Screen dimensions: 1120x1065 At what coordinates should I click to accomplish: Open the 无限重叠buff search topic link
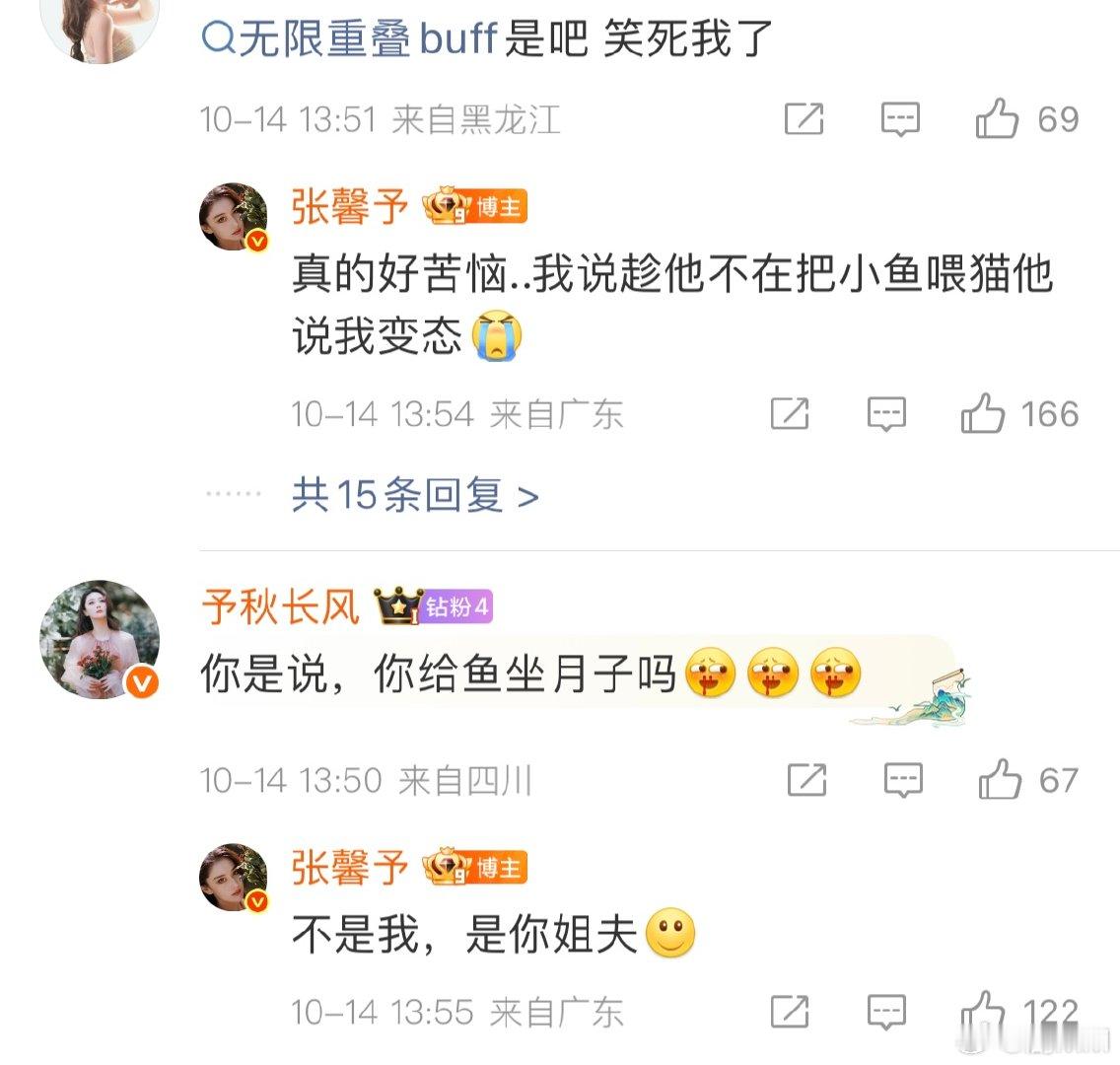coord(349,37)
